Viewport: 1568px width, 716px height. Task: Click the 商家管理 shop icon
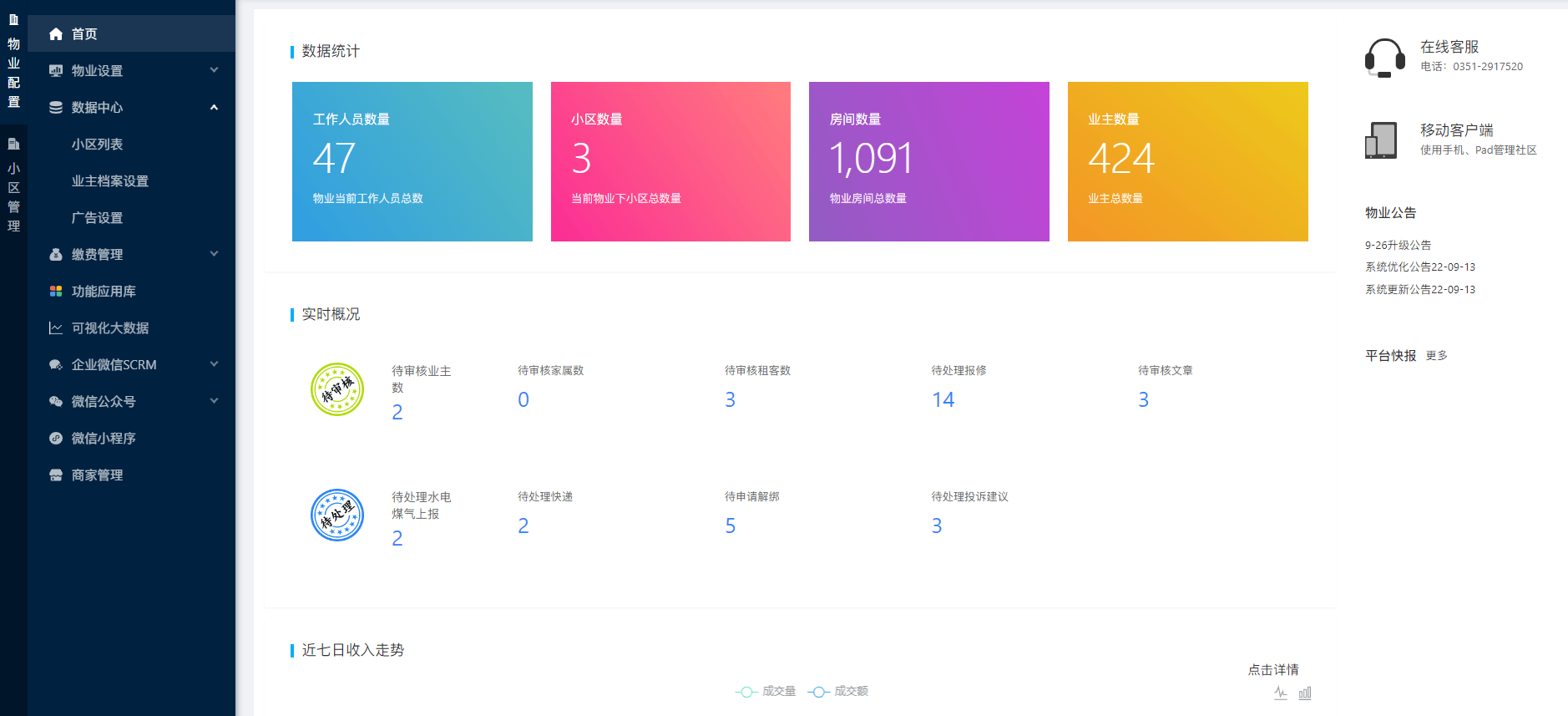click(56, 475)
